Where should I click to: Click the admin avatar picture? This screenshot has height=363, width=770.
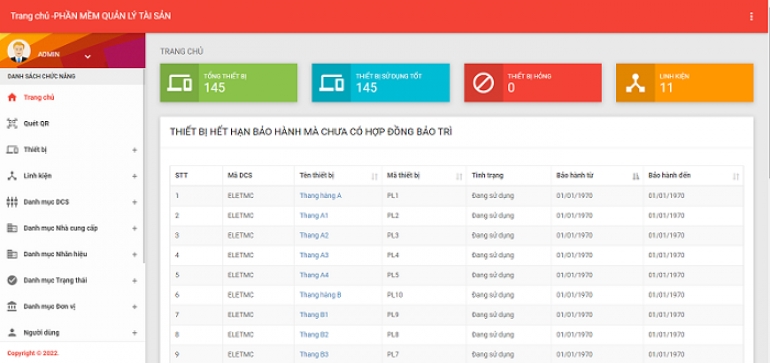[x=19, y=51]
